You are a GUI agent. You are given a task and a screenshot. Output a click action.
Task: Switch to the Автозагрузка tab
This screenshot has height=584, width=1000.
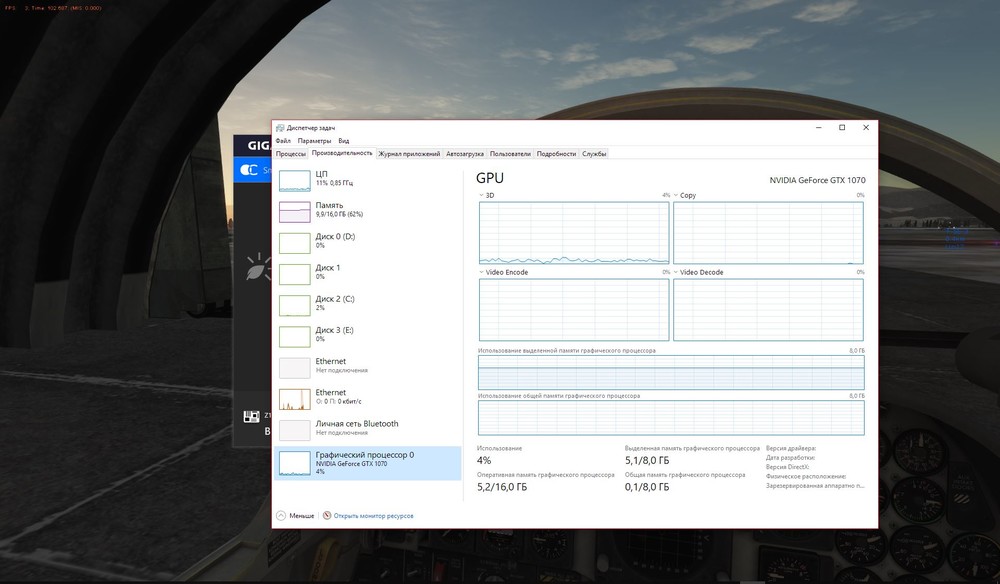coord(465,154)
